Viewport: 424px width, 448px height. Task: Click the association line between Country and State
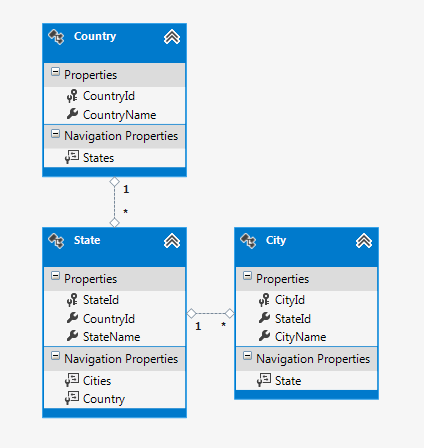115,202
